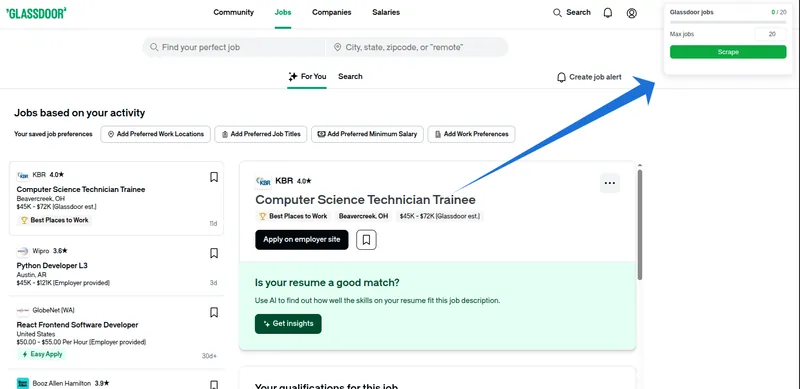Click Add Preferred Work Locations
The height and width of the screenshot is (389, 800).
[x=156, y=134]
